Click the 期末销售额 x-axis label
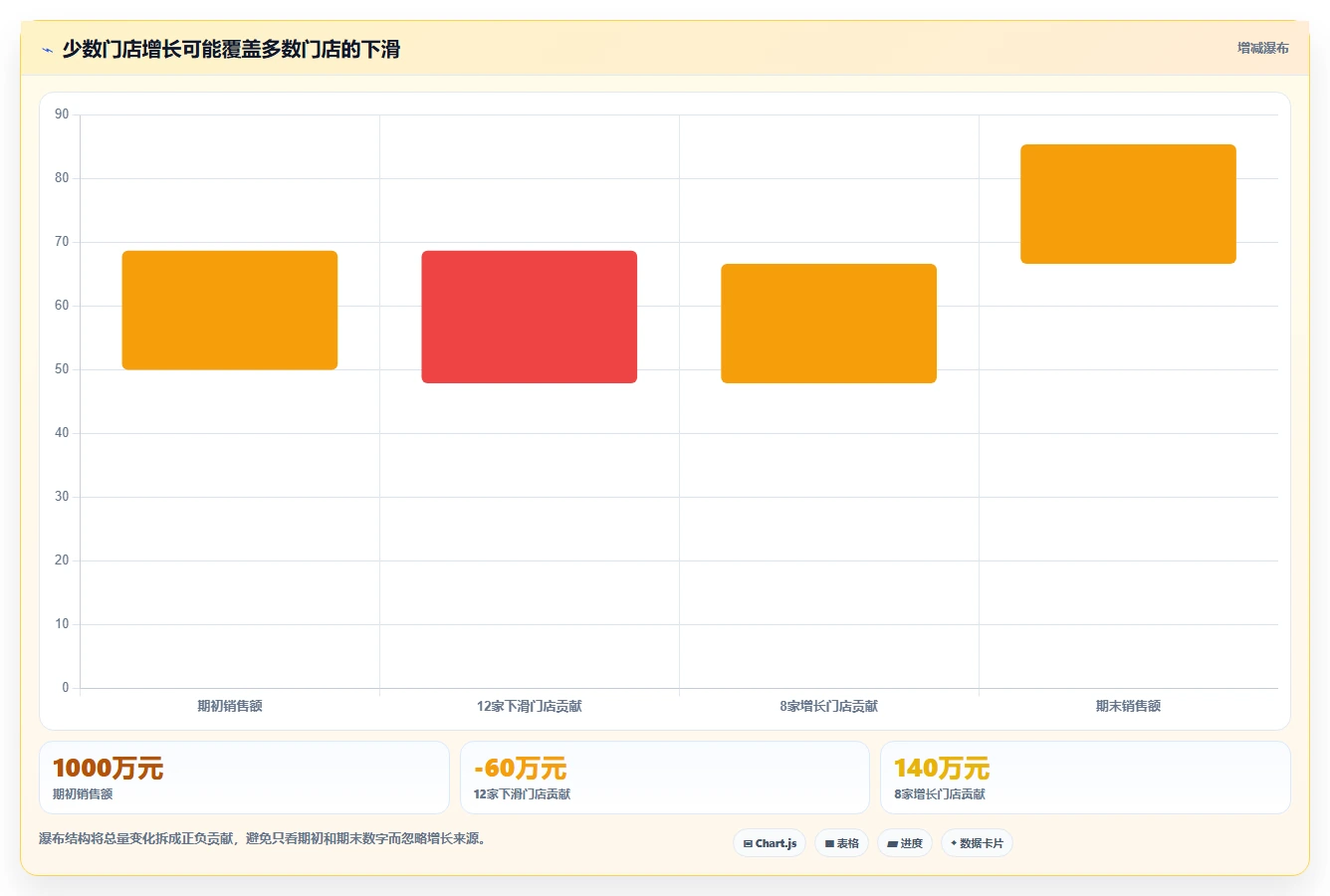1330x896 pixels. [x=1128, y=706]
